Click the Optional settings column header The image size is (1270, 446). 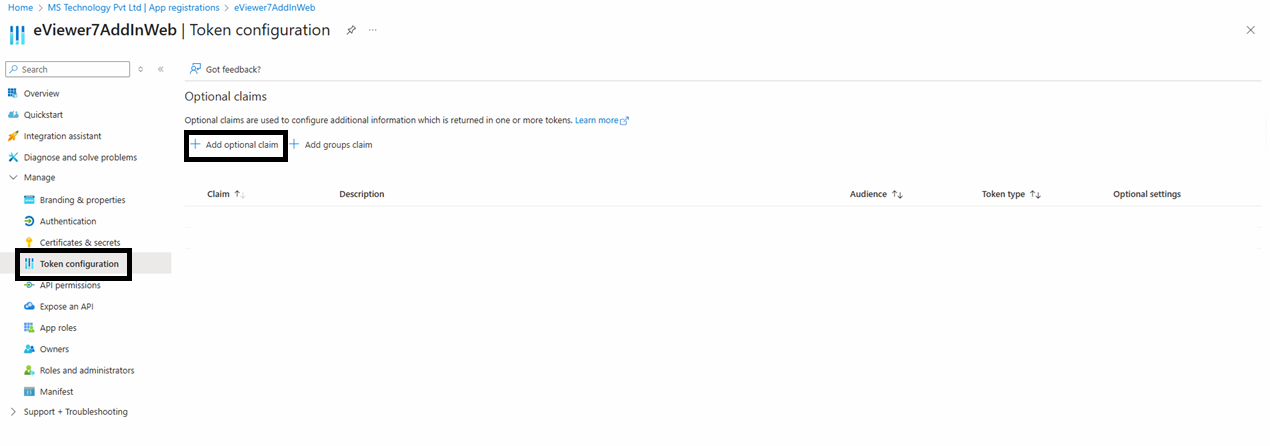(1147, 194)
